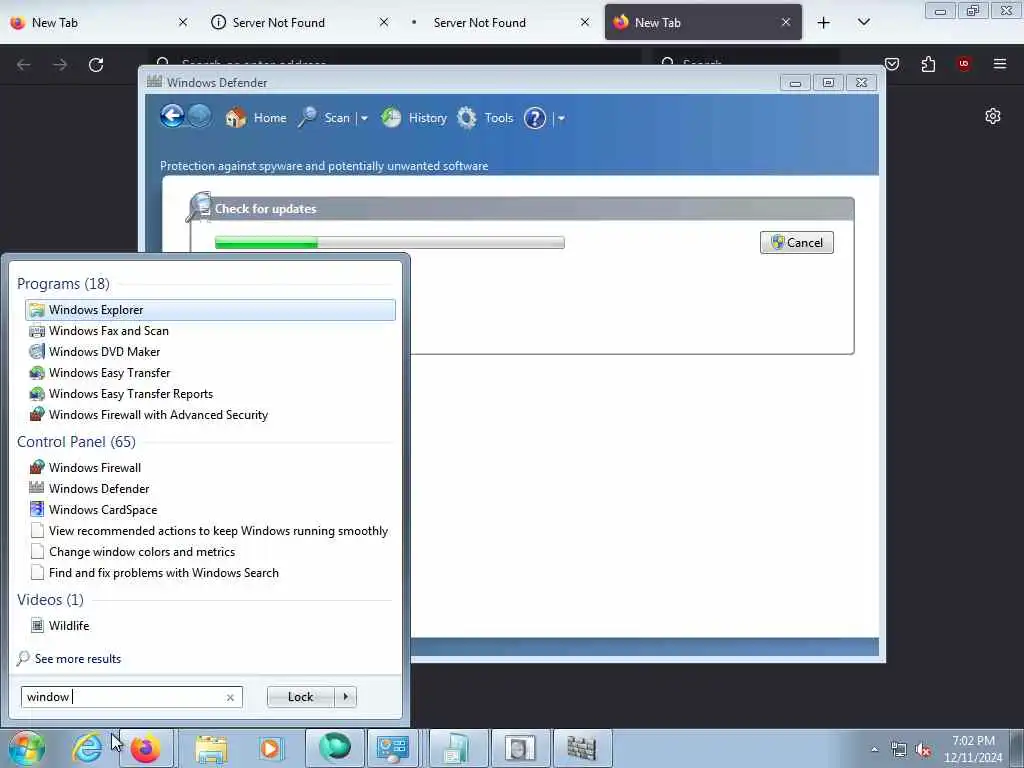Go back in Windows Defender
Image resolution: width=1024 pixels, height=768 pixels.
click(x=172, y=117)
